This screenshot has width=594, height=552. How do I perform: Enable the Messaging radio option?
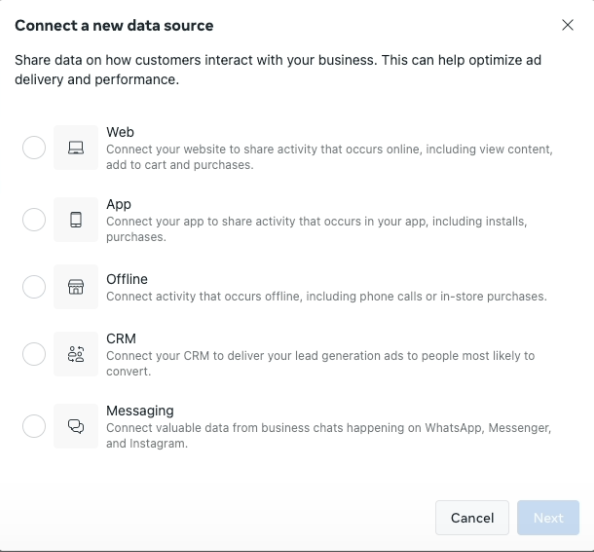click(x=34, y=426)
